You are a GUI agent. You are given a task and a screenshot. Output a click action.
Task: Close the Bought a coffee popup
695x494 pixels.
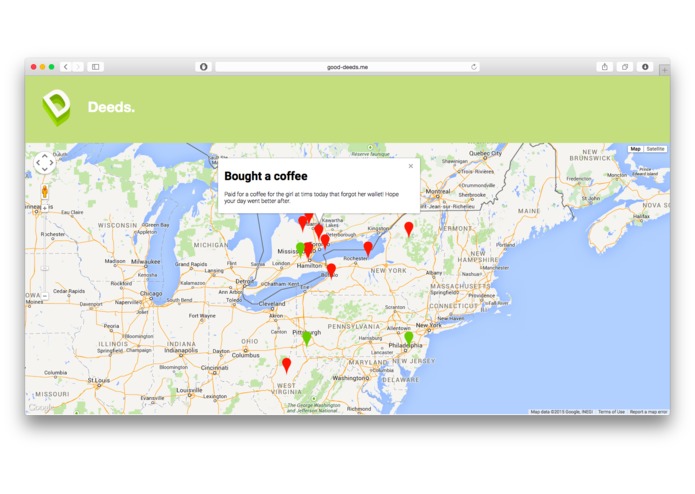(x=411, y=166)
